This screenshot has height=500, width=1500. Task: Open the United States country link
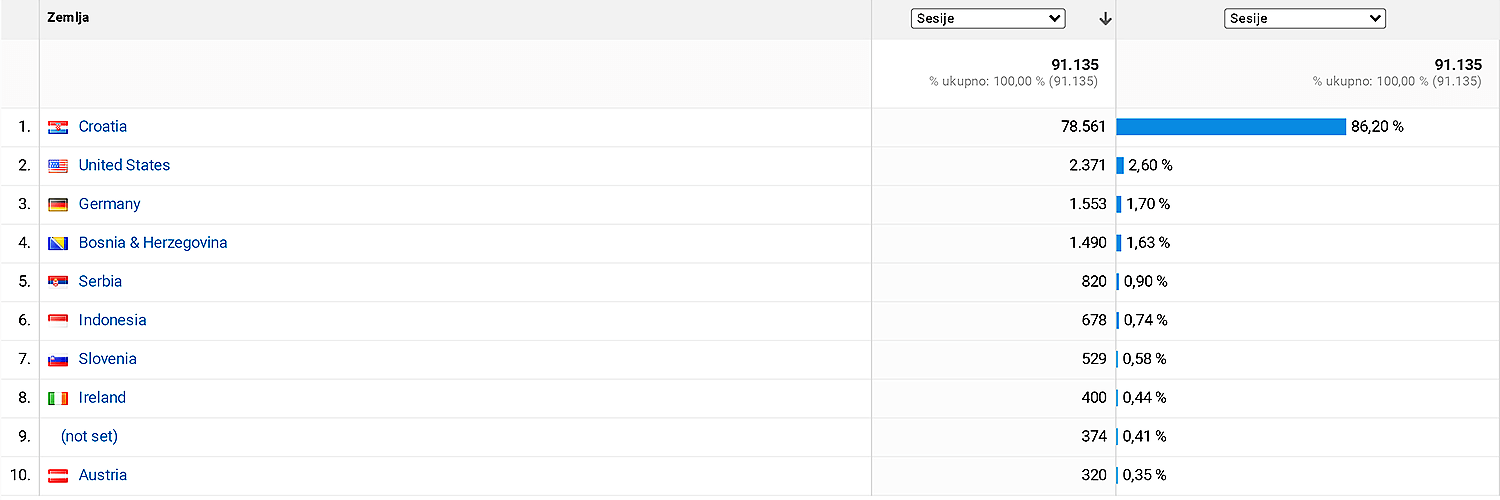(x=124, y=165)
